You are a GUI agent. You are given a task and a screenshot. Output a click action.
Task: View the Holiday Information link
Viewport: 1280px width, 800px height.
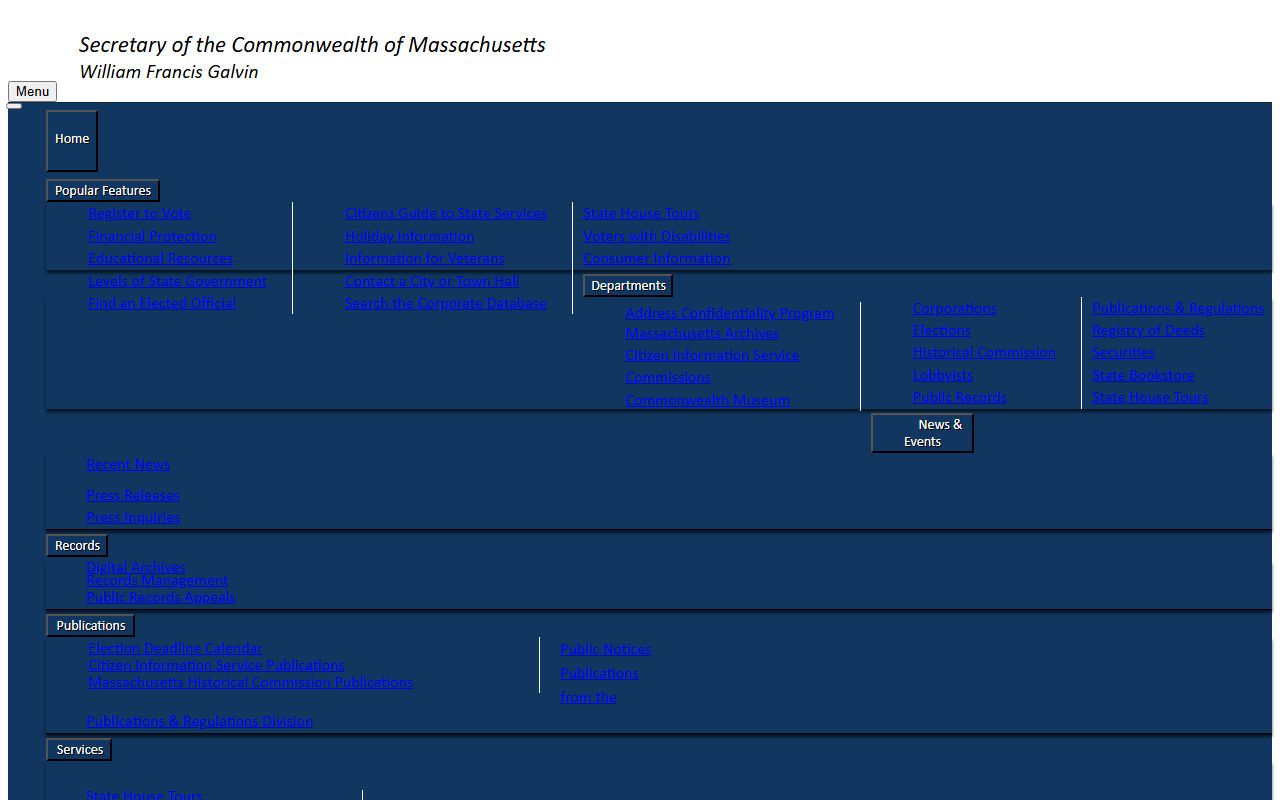pyautogui.click(x=409, y=236)
